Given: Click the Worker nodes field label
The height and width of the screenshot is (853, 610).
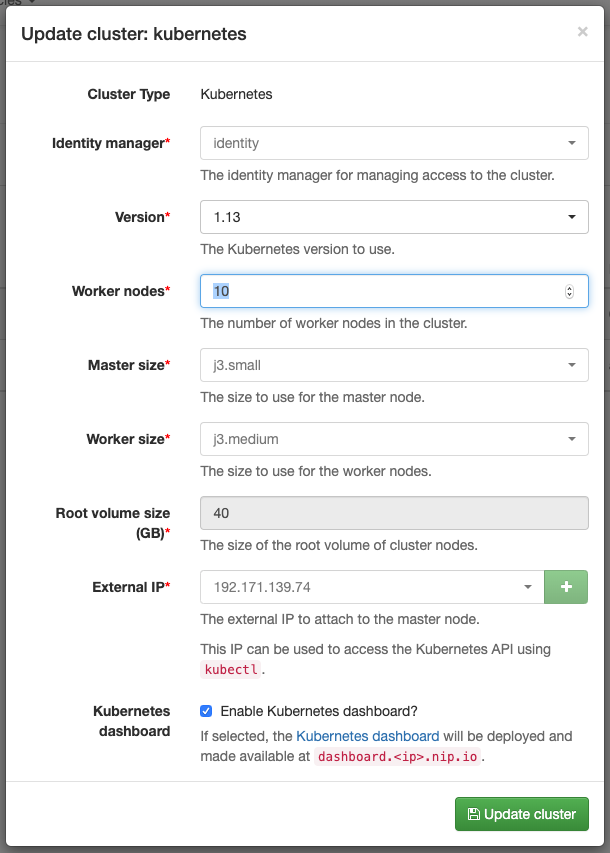Looking at the screenshot, I should pyautogui.click(x=117, y=291).
